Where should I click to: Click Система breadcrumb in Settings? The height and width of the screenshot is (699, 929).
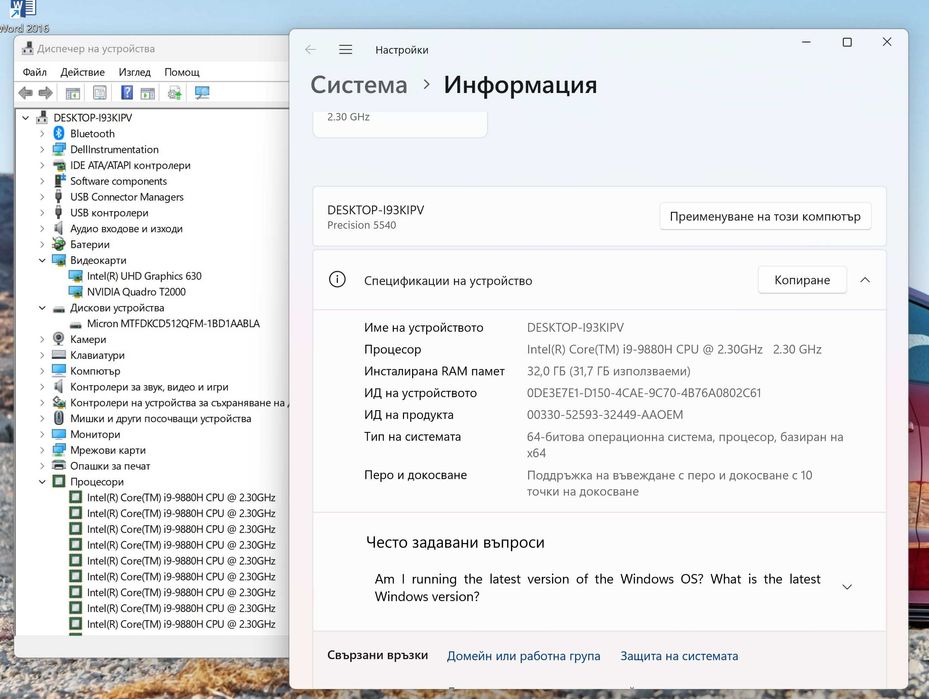tap(359, 85)
